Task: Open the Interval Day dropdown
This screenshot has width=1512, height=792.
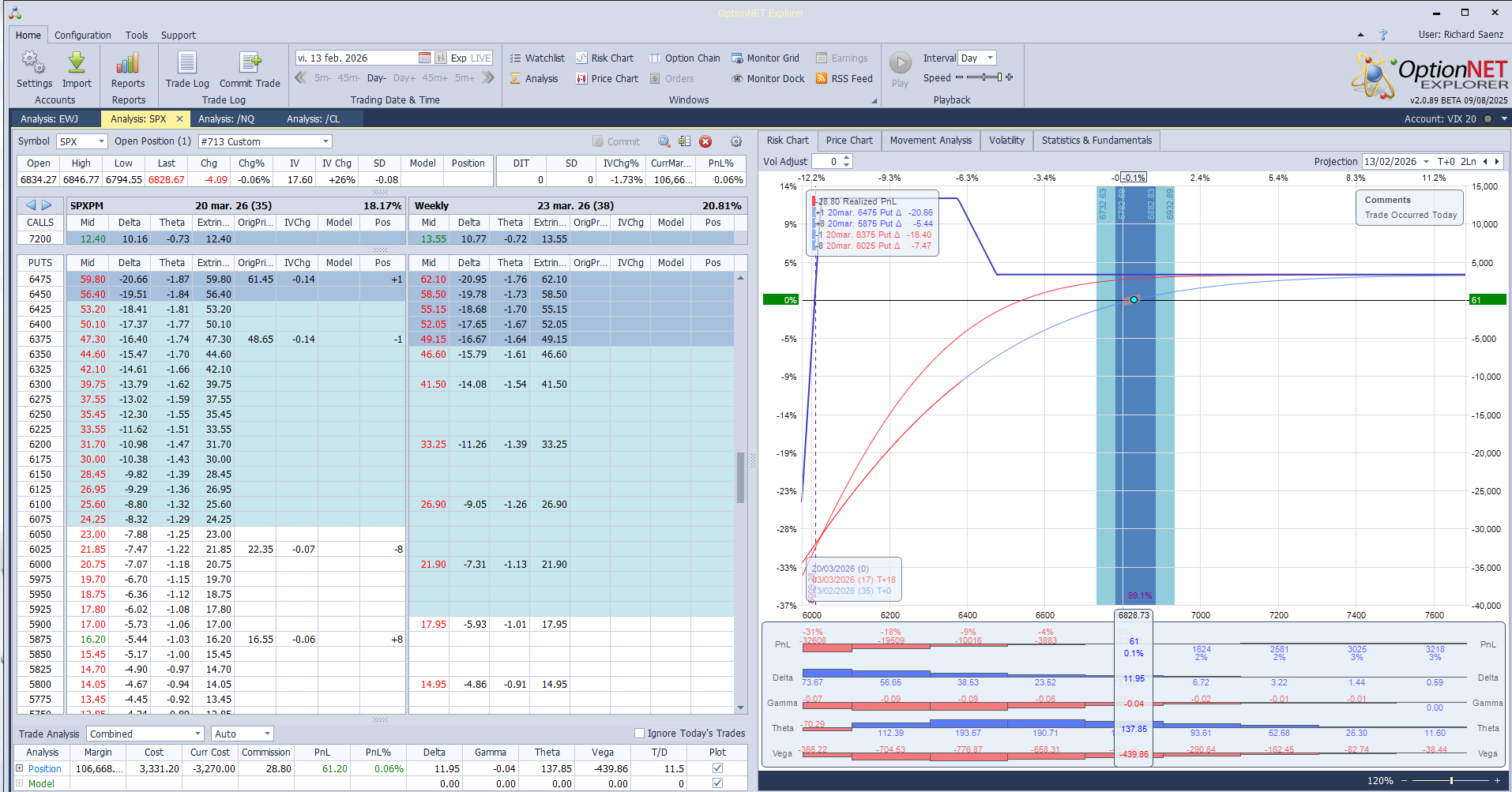Action: [x=989, y=58]
